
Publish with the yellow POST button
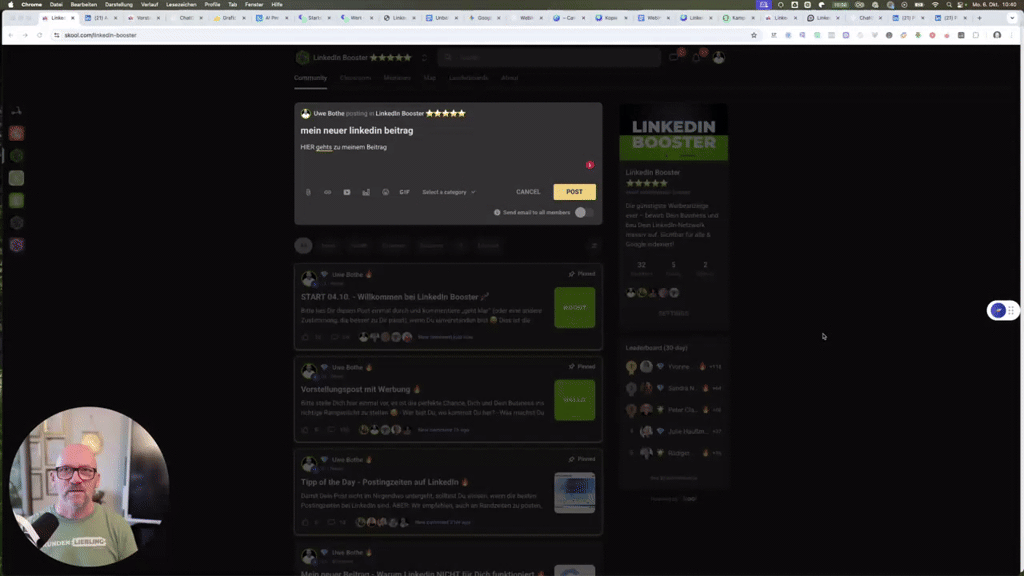(x=574, y=191)
